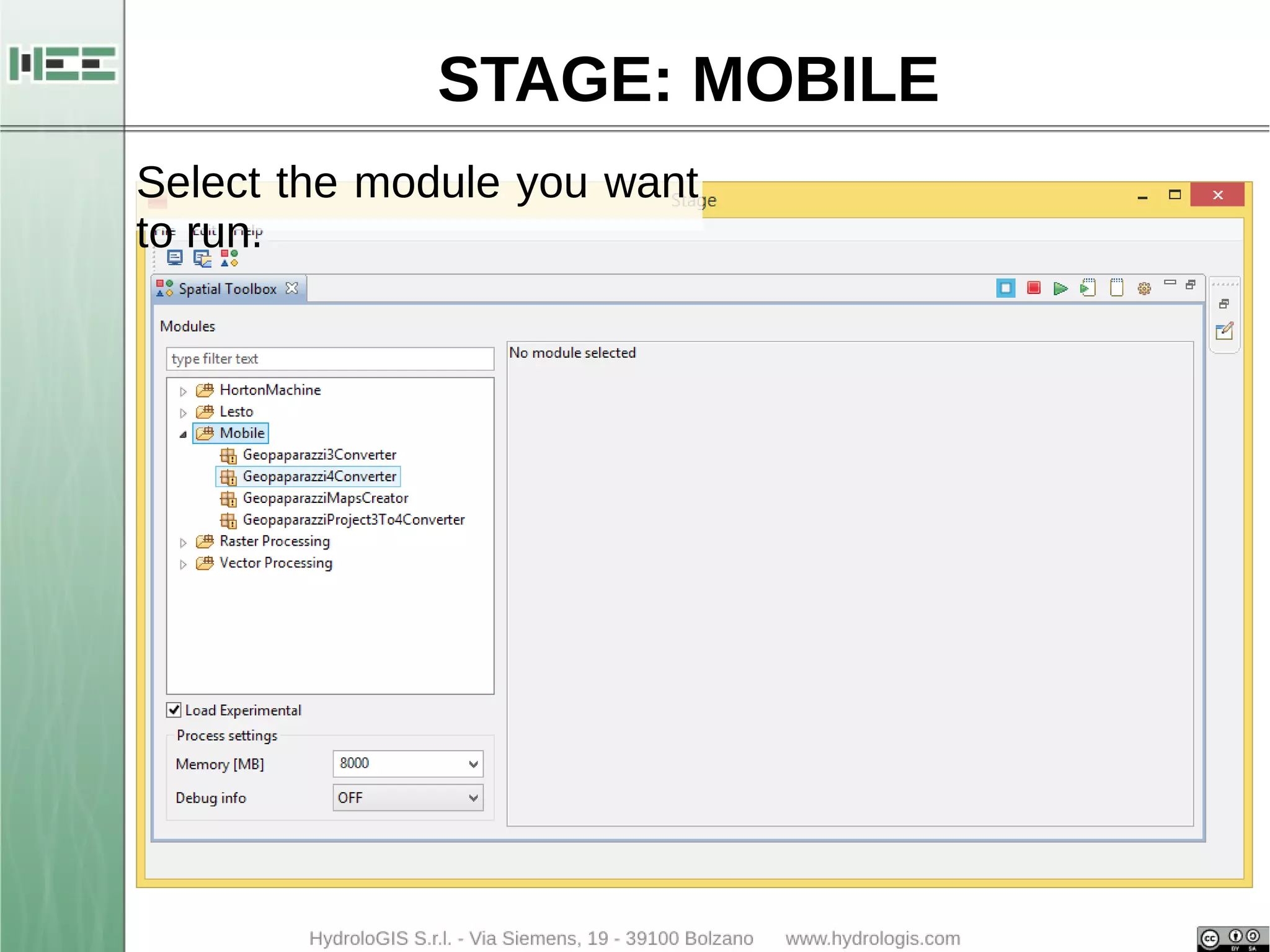Click the type filter text input field
This screenshot has height=952, width=1270.
[330, 358]
